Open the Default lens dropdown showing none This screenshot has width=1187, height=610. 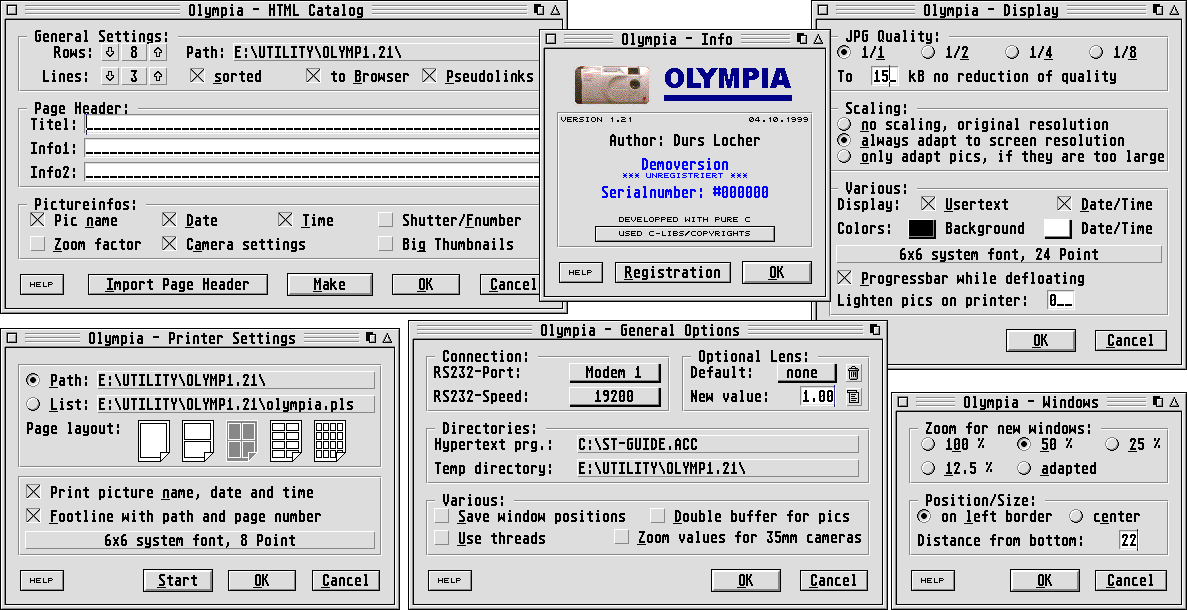coord(806,372)
